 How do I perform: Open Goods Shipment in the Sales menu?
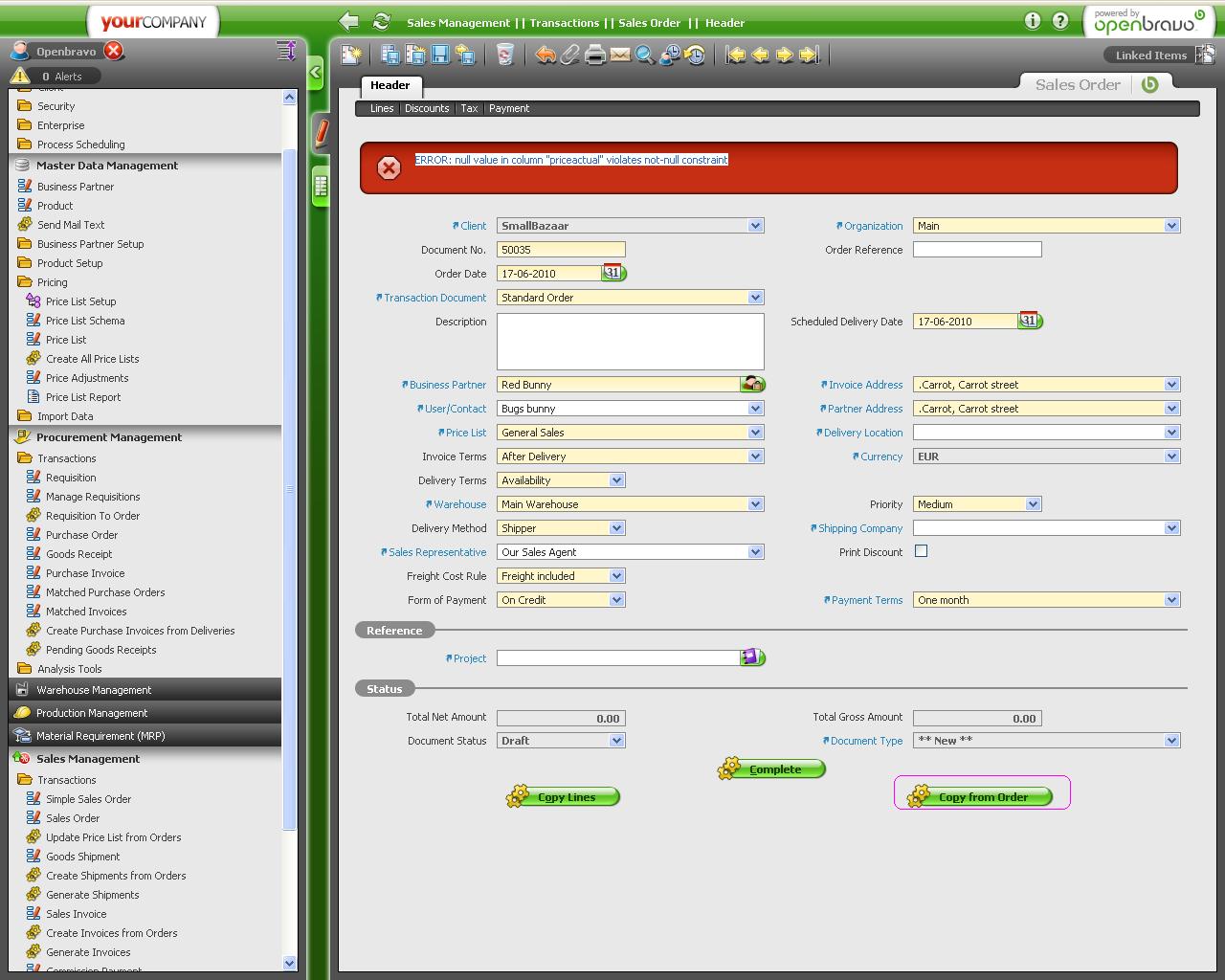click(x=83, y=857)
